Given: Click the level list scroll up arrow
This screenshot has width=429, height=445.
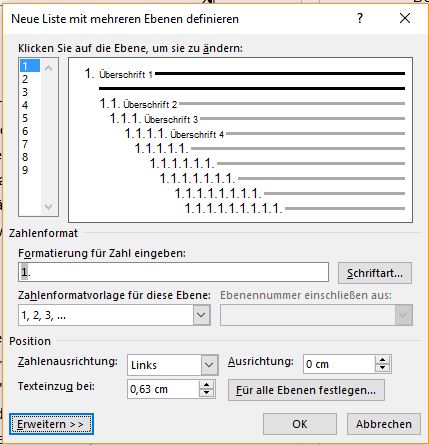Looking at the screenshot, I should [x=48, y=68].
